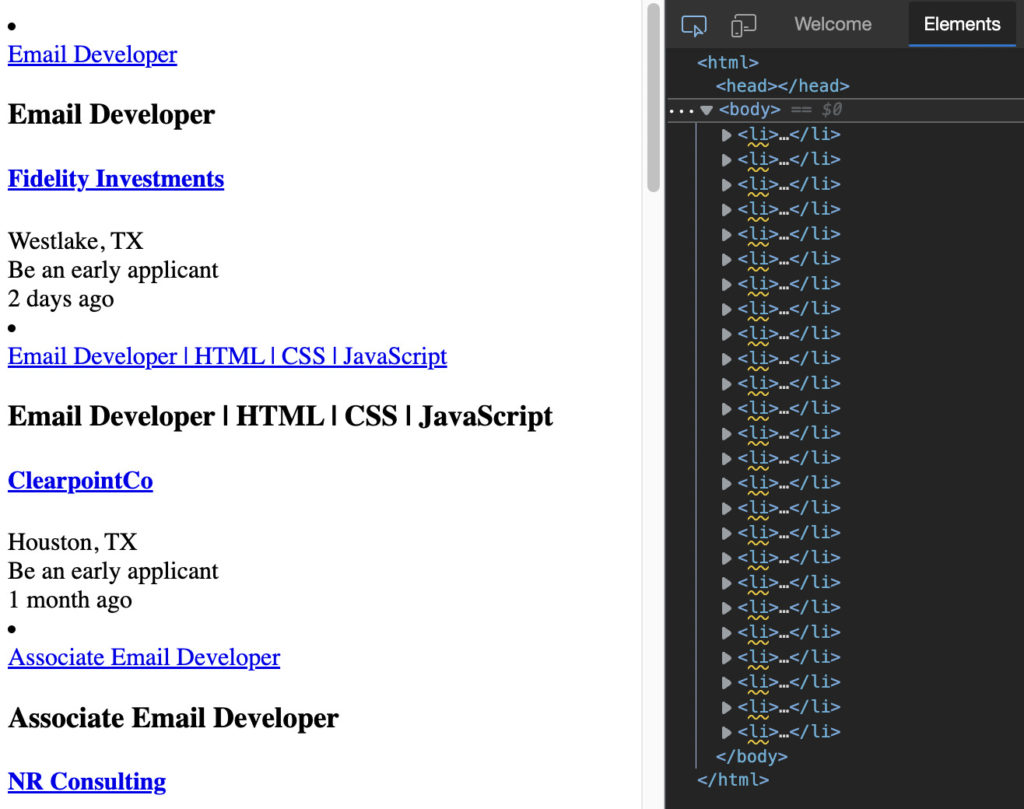Image resolution: width=1024 pixels, height=809 pixels.
Task: Activate the inspect element picker icon
Action: [693, 25]
